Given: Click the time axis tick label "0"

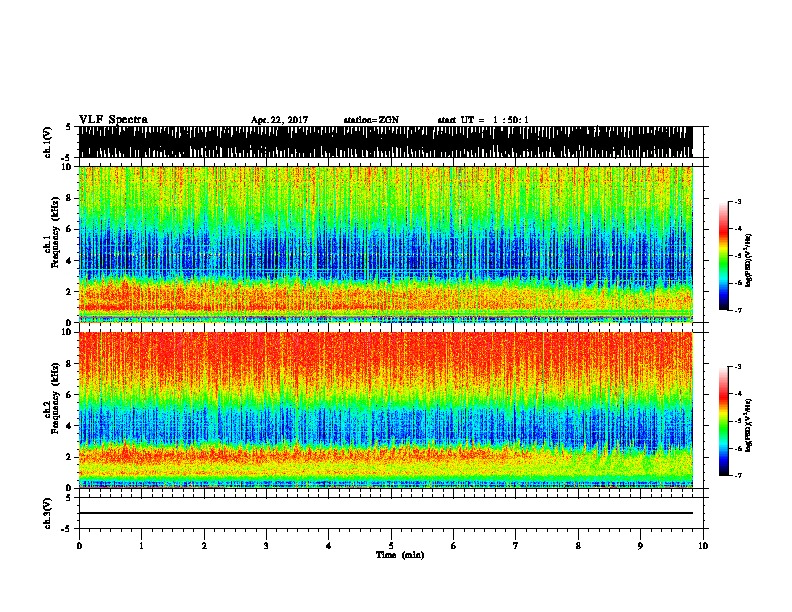Looking at the screenshot, I should pos(79,546).
